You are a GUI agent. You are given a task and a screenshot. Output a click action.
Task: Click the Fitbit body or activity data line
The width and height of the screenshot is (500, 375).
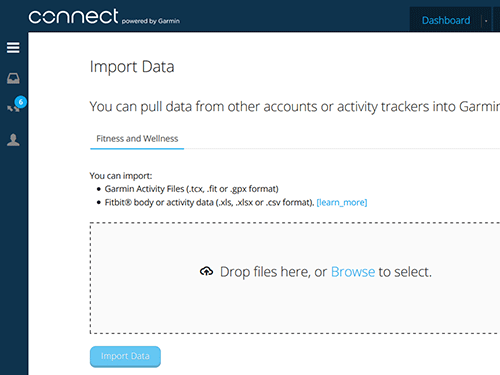tap(209, 202)
